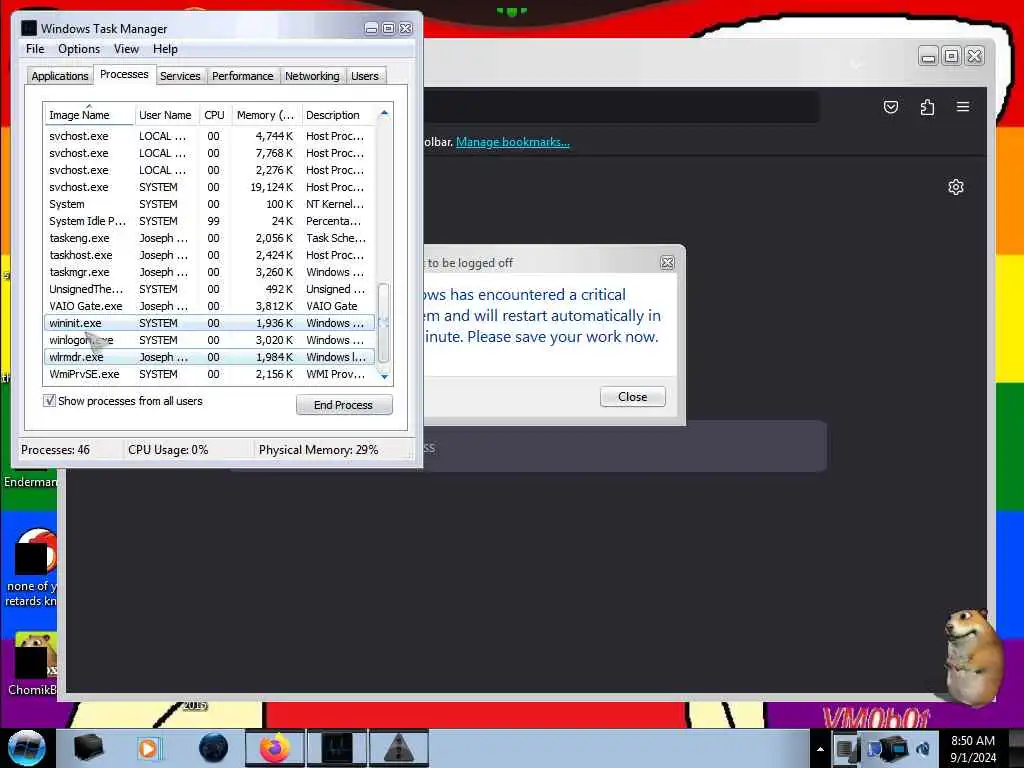Click Close in the logoff warning dialog
1024x768 pixels.
point(632,396)
